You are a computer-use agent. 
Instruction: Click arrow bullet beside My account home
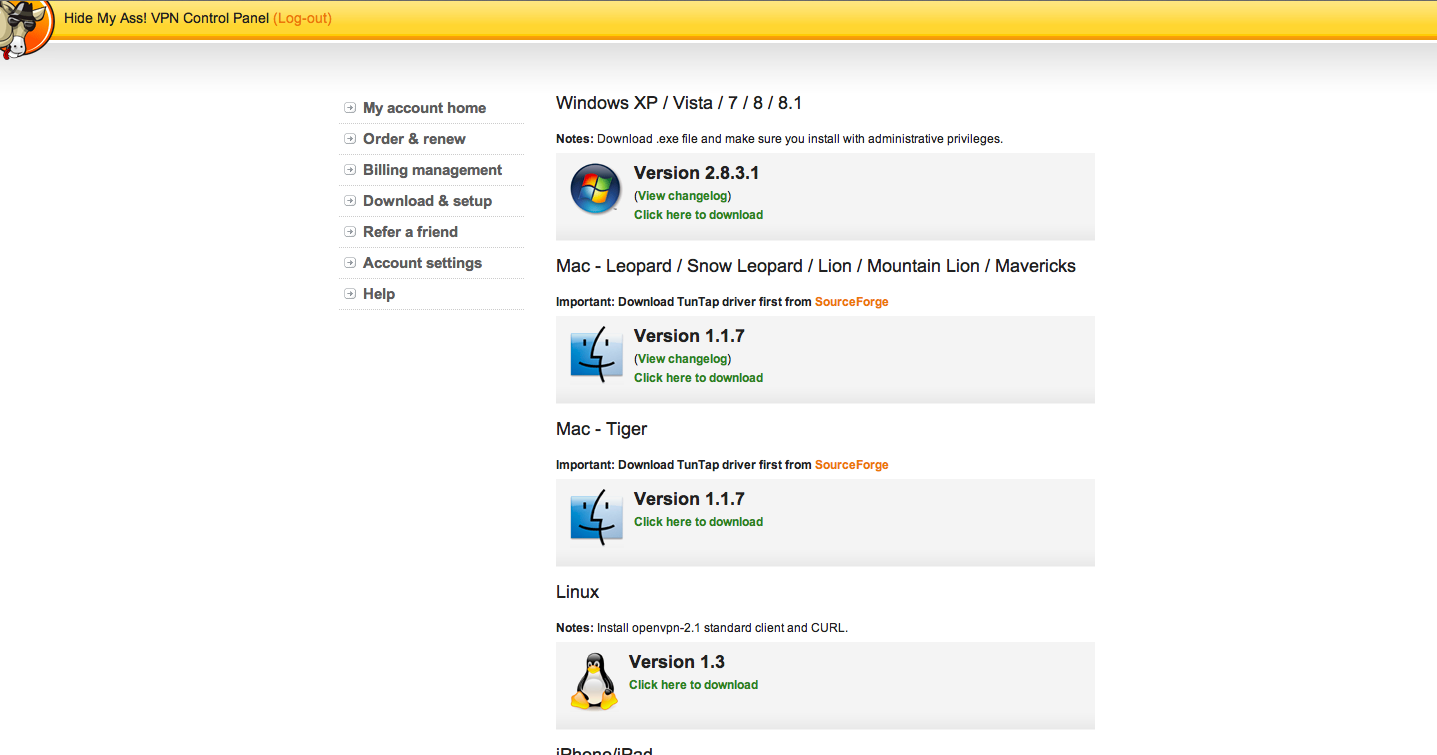tap(350, 108)
